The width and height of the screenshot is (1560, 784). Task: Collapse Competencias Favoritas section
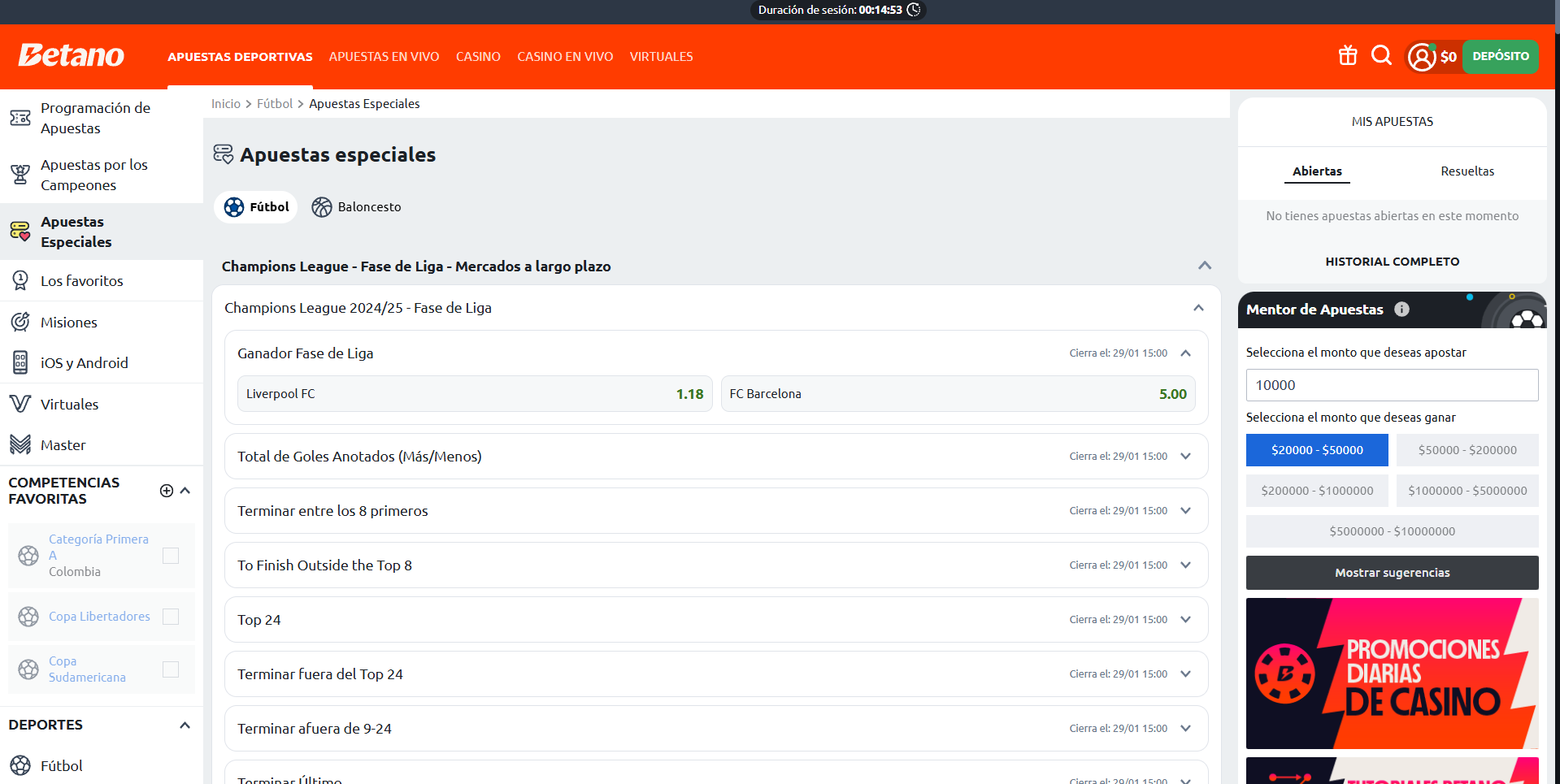185,491
